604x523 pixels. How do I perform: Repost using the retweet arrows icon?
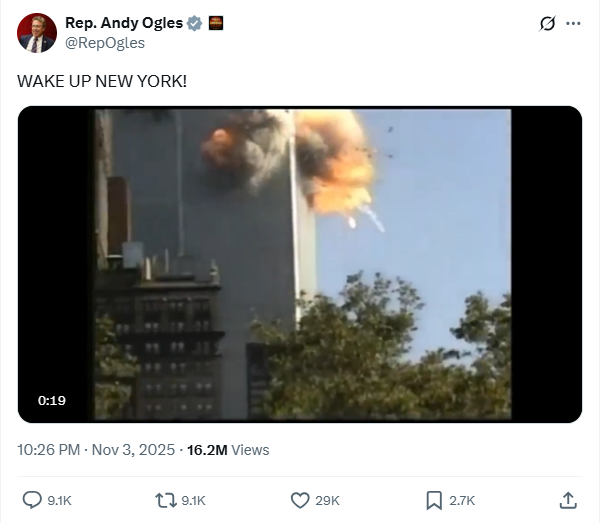coord(166,500)
